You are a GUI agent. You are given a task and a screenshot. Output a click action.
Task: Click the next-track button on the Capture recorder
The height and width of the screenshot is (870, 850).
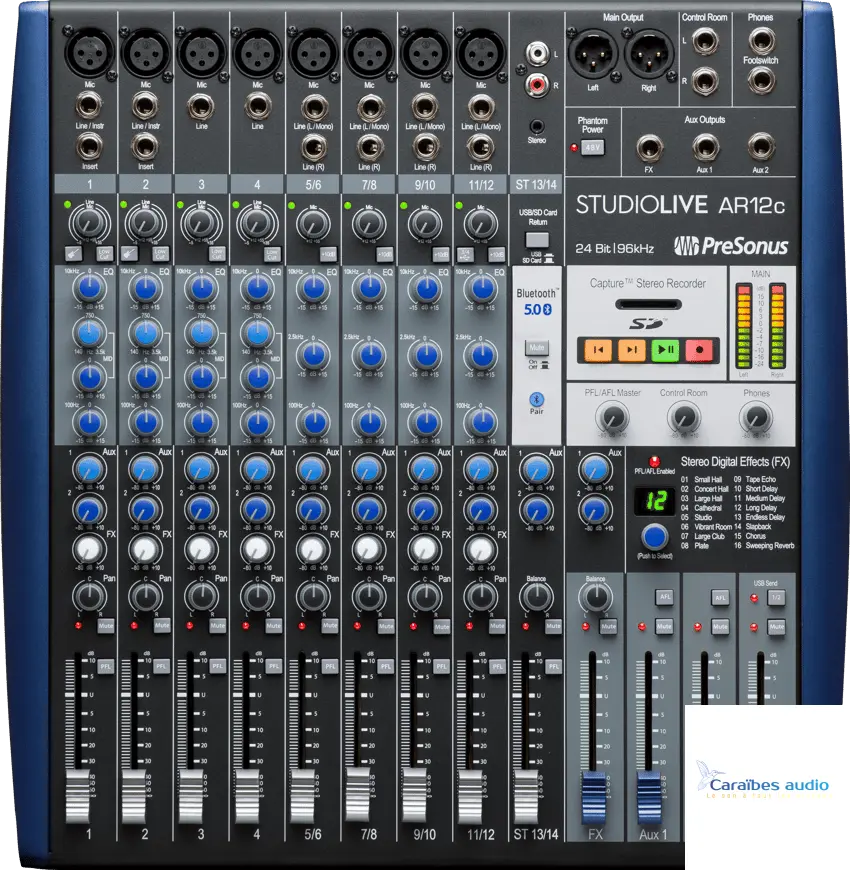tap(632, 350)
